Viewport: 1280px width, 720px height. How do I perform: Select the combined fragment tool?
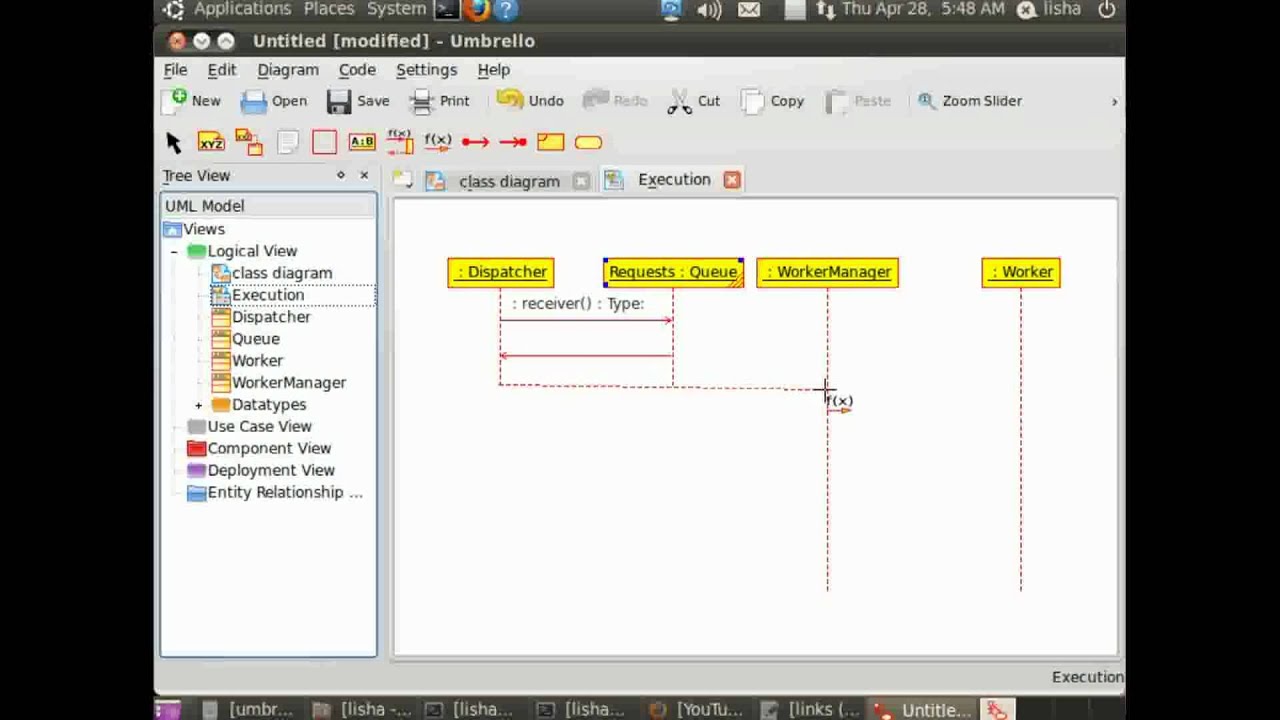(x=550, y=142)
